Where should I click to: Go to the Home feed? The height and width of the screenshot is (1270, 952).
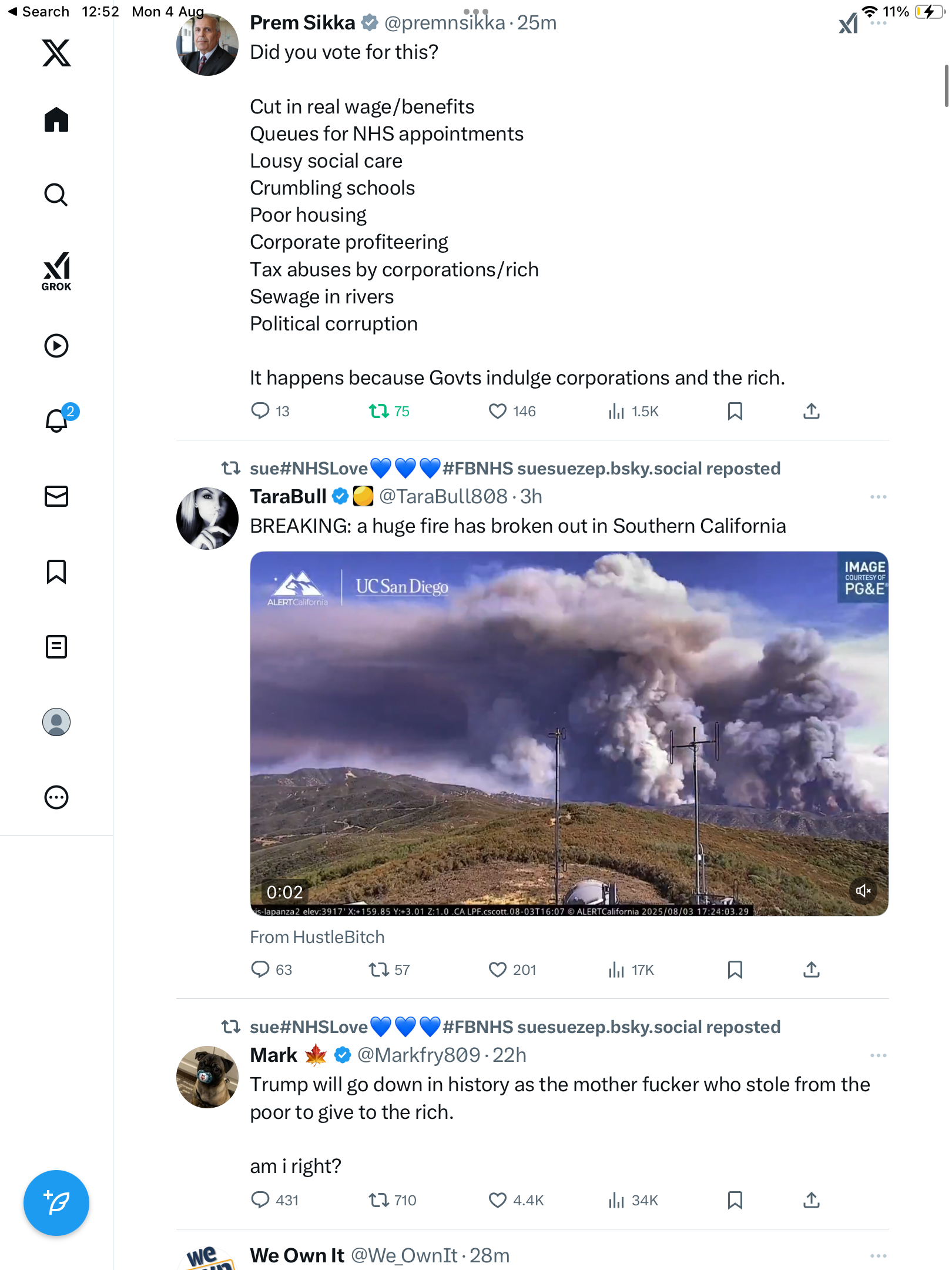click(56, 120)
